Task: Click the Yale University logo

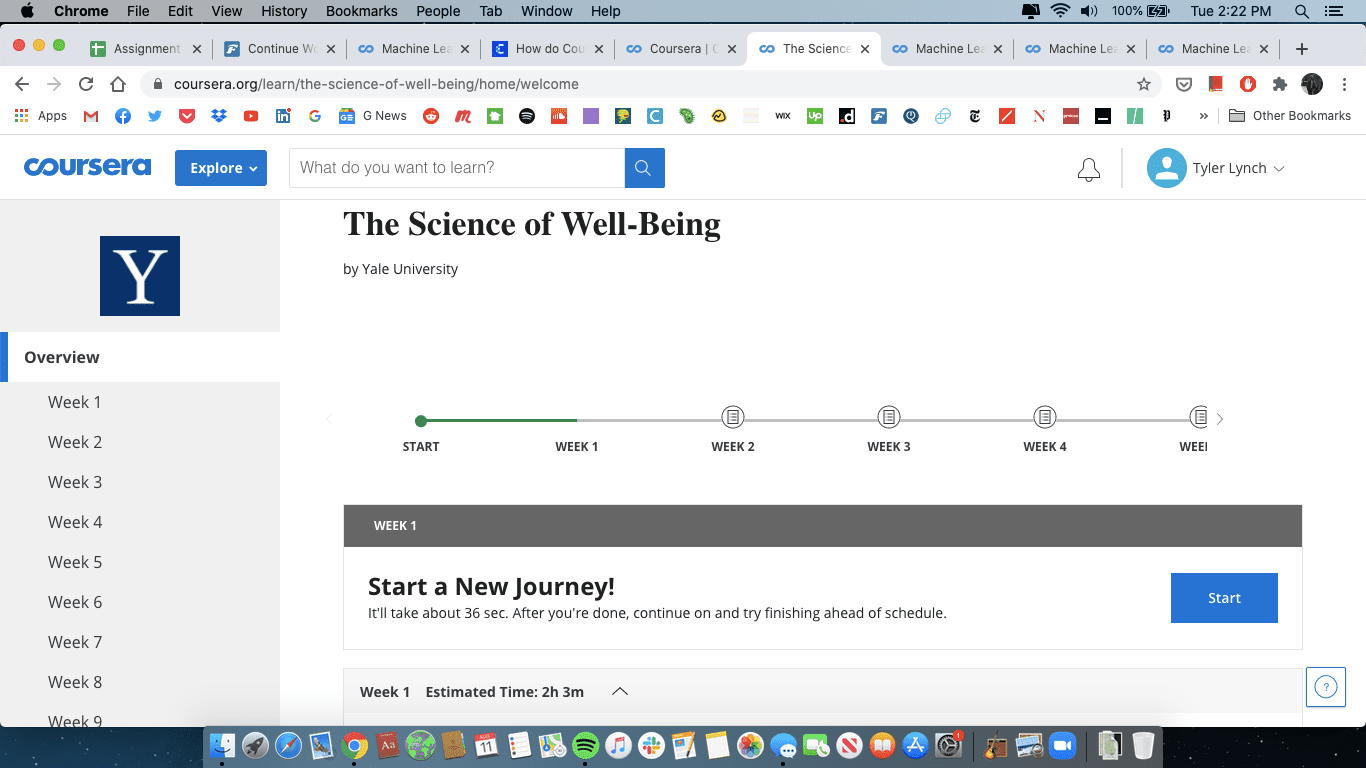Action: (x=140, y=276)
